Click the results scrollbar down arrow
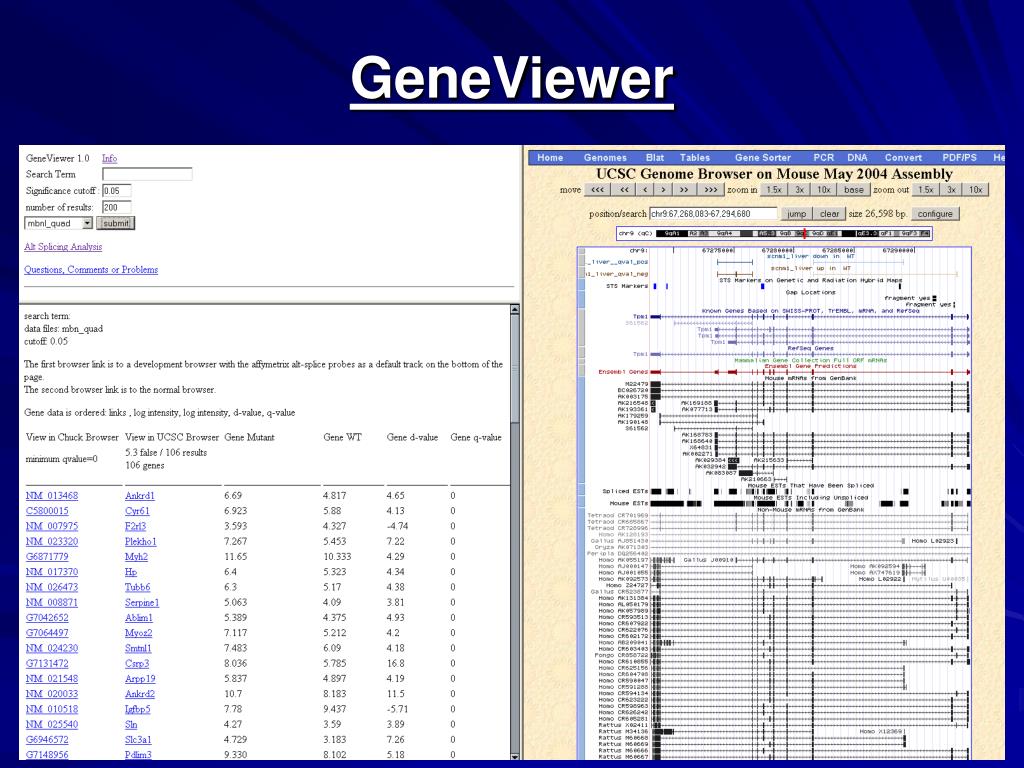The width and height of the screenshot is (1024, 768). pos(515,756)
